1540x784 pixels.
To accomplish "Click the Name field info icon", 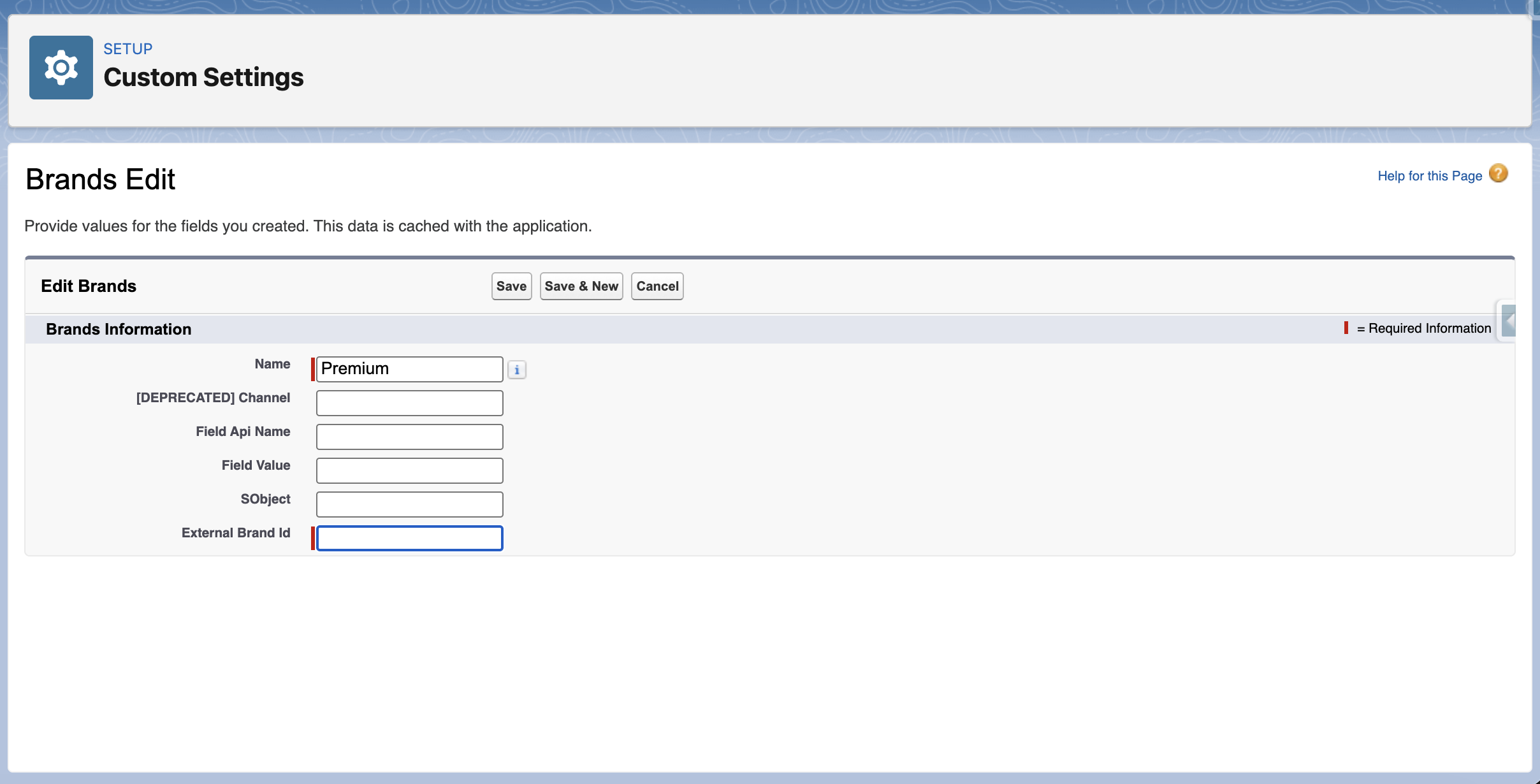I will [517, 370].
